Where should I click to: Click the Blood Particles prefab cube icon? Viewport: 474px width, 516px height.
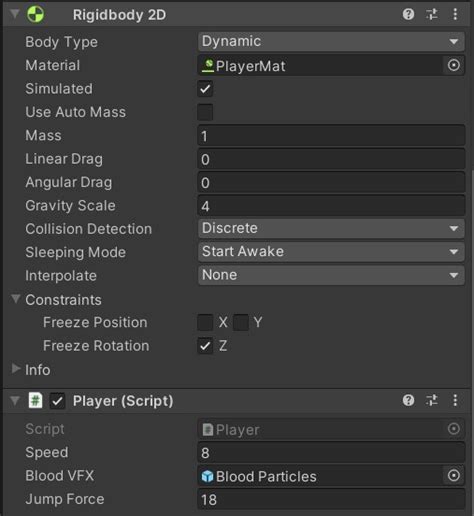tap(207, 476)
